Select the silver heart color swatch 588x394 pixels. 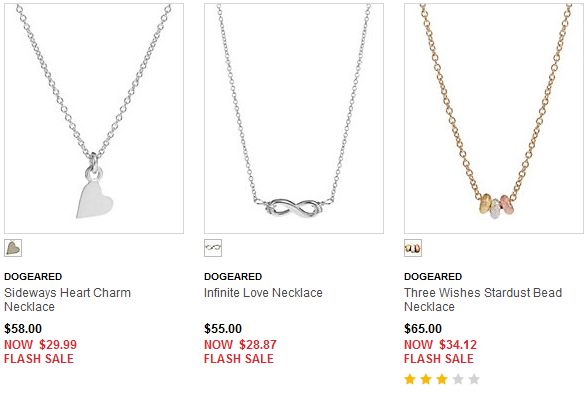(x=13, y=248)
